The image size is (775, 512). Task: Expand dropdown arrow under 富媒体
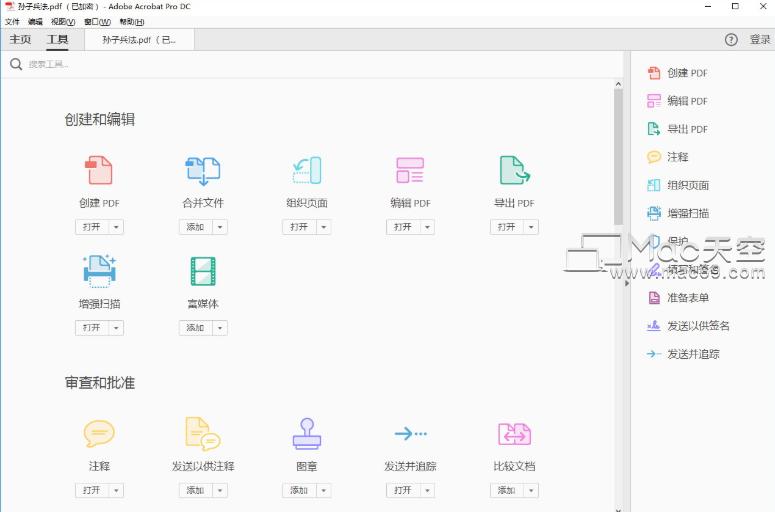(x=220, y=328)
